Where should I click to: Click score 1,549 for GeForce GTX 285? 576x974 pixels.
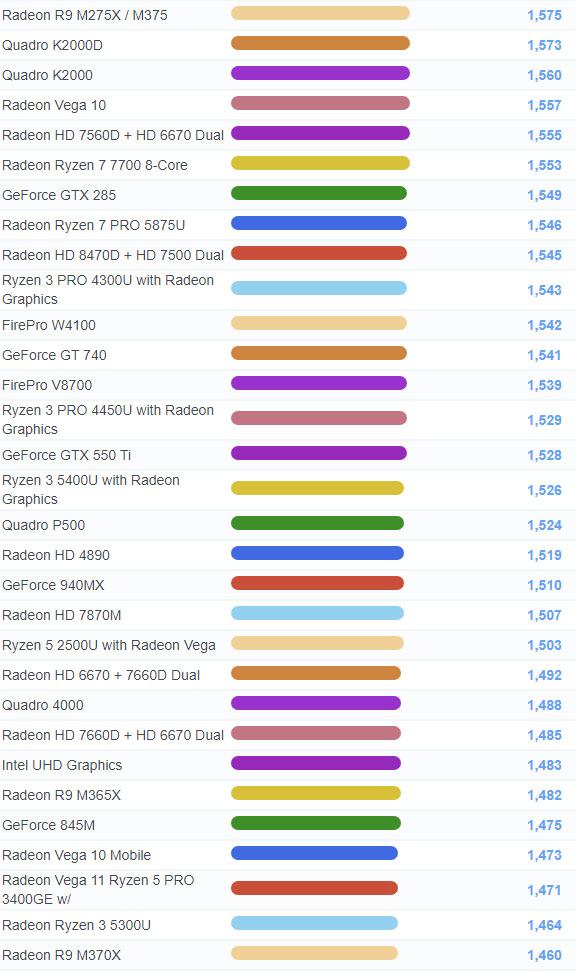544,195
